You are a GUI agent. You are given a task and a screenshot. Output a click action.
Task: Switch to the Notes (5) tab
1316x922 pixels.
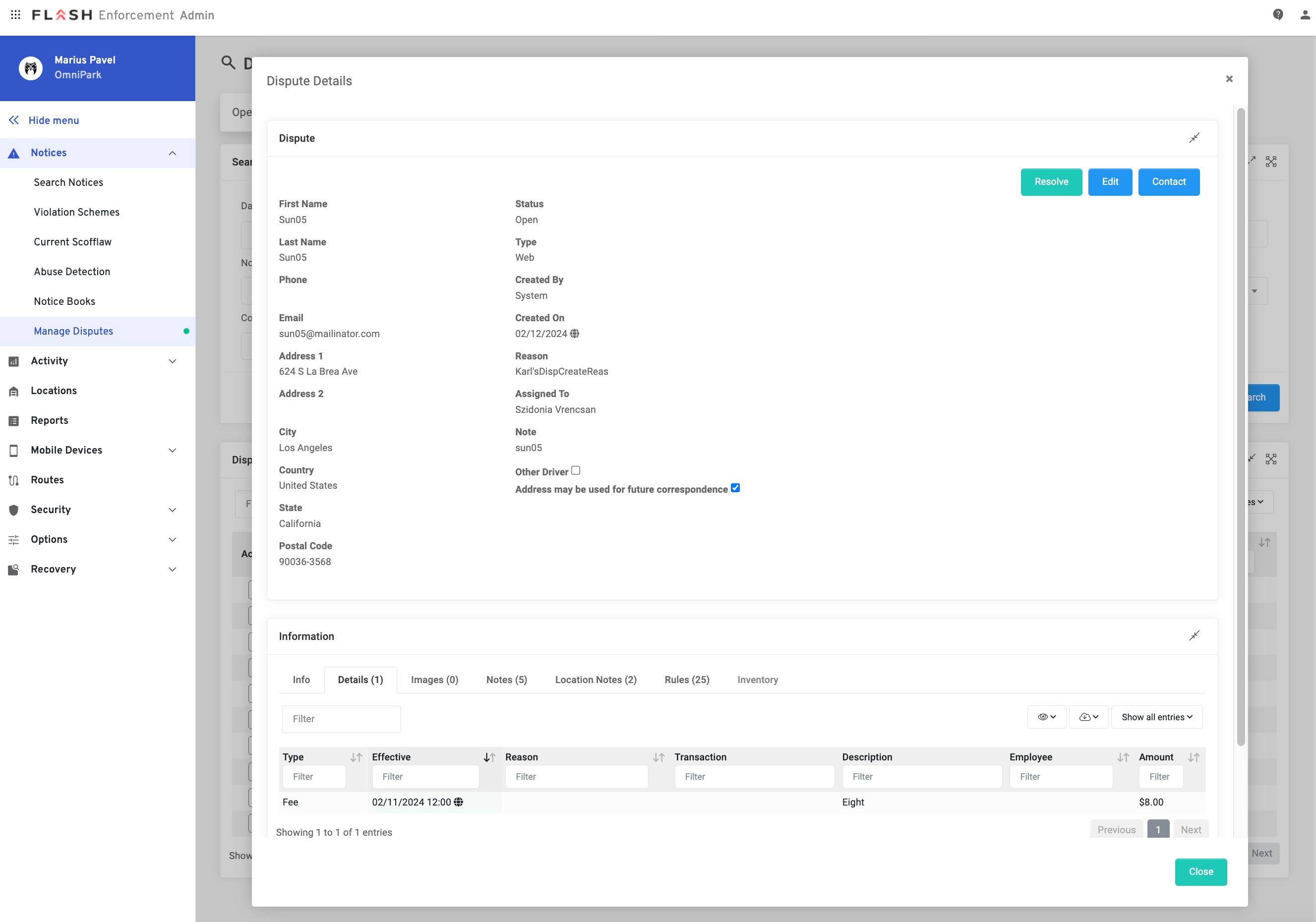tap(506, 680)
